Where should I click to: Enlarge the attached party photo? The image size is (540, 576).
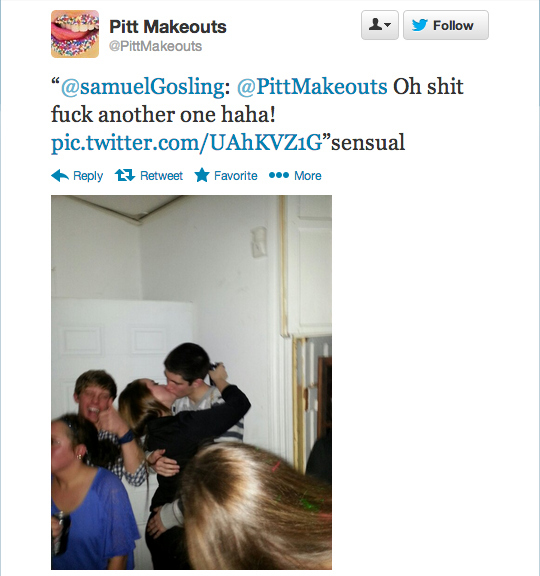point(191,382)
